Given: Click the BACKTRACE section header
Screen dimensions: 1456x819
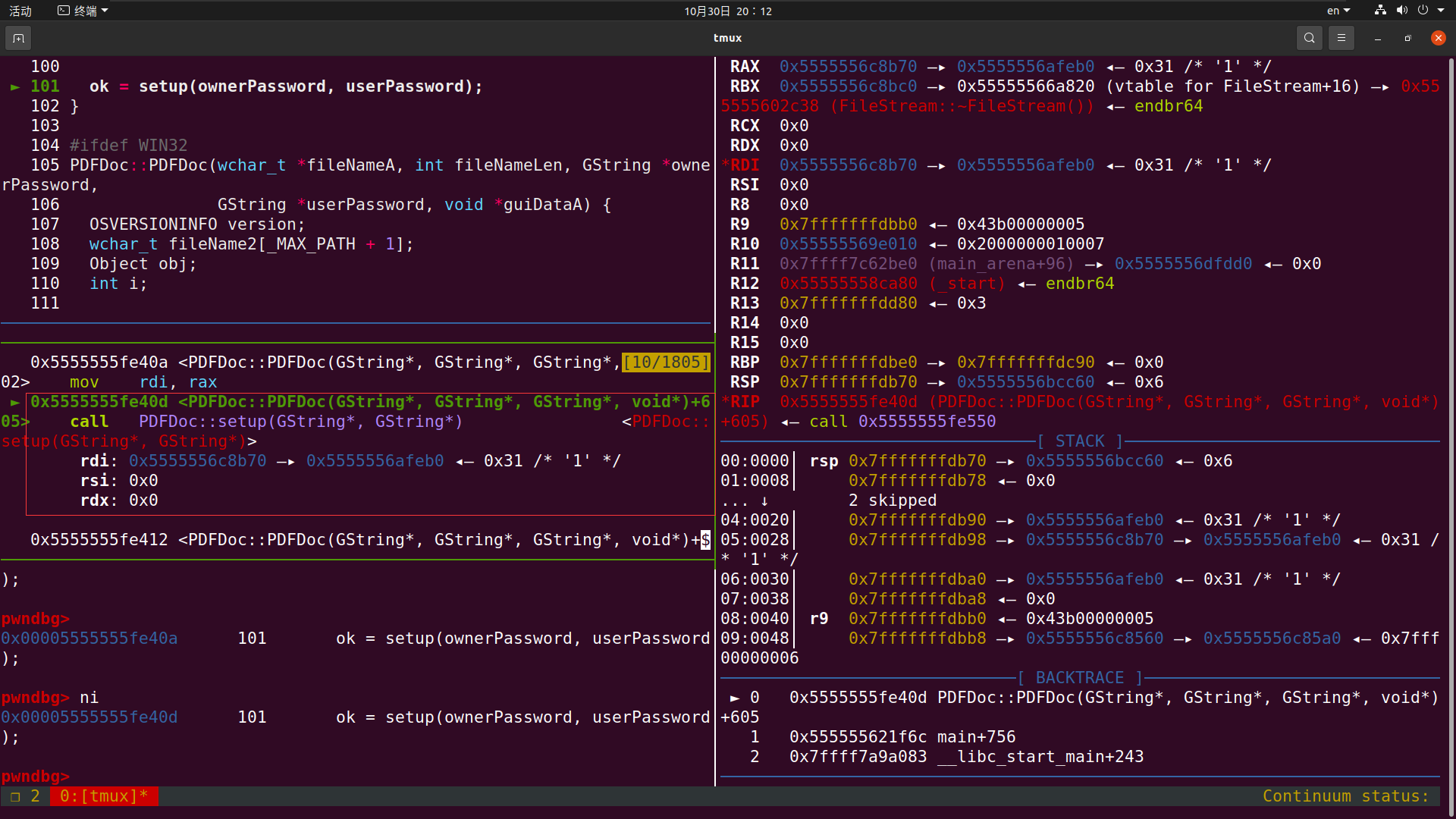Looking at the screenshot, I should 1080,678.
